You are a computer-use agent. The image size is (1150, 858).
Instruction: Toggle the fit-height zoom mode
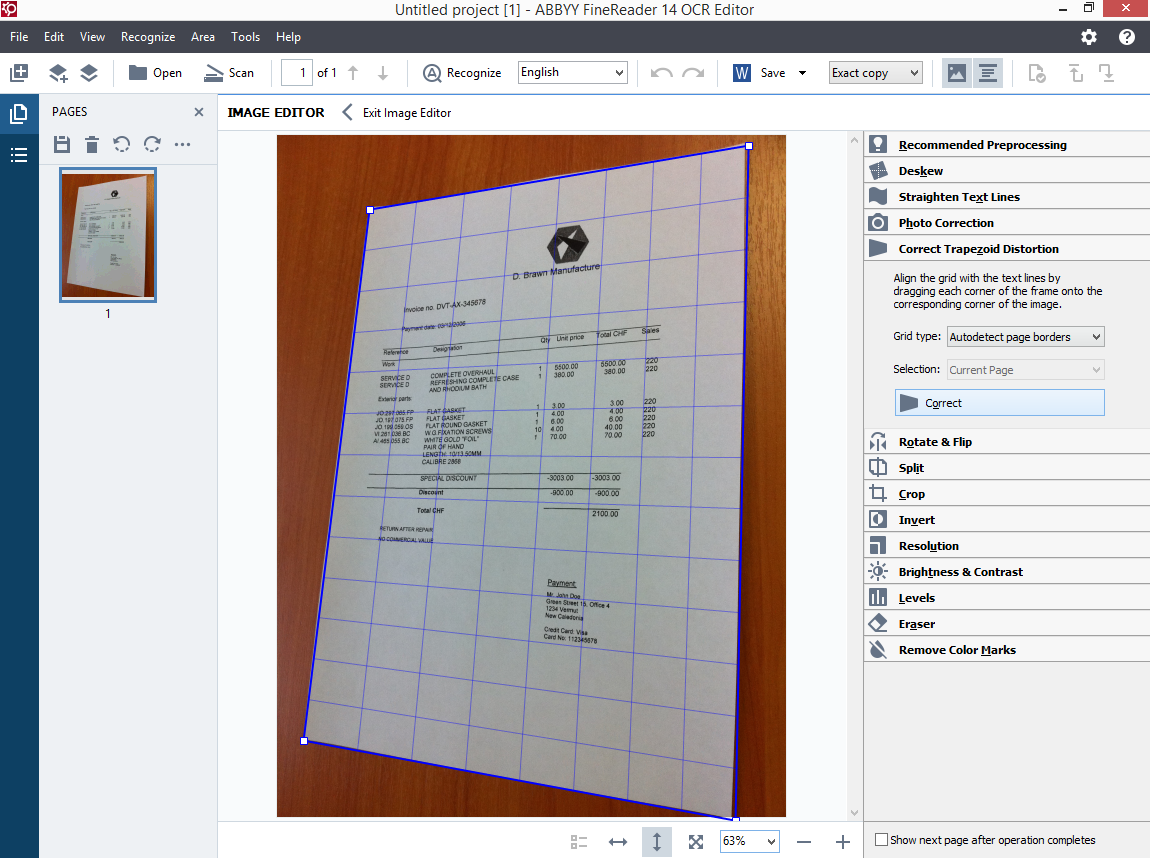coord(656,841)
